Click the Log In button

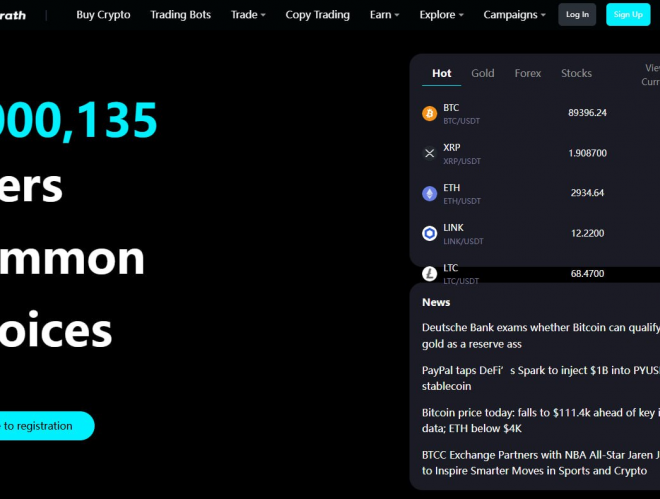[x=577, y=14]
